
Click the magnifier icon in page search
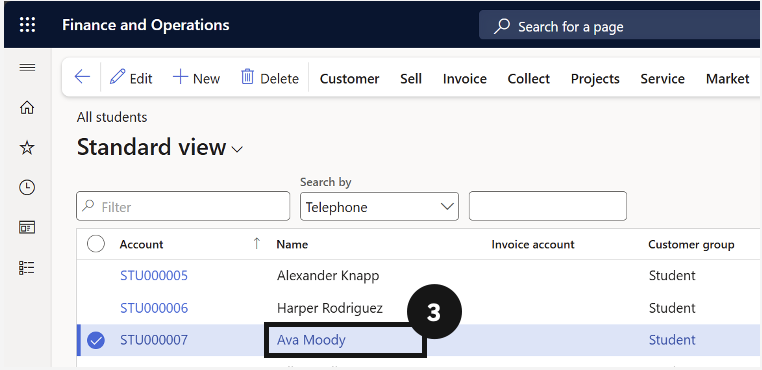[502, 26]
